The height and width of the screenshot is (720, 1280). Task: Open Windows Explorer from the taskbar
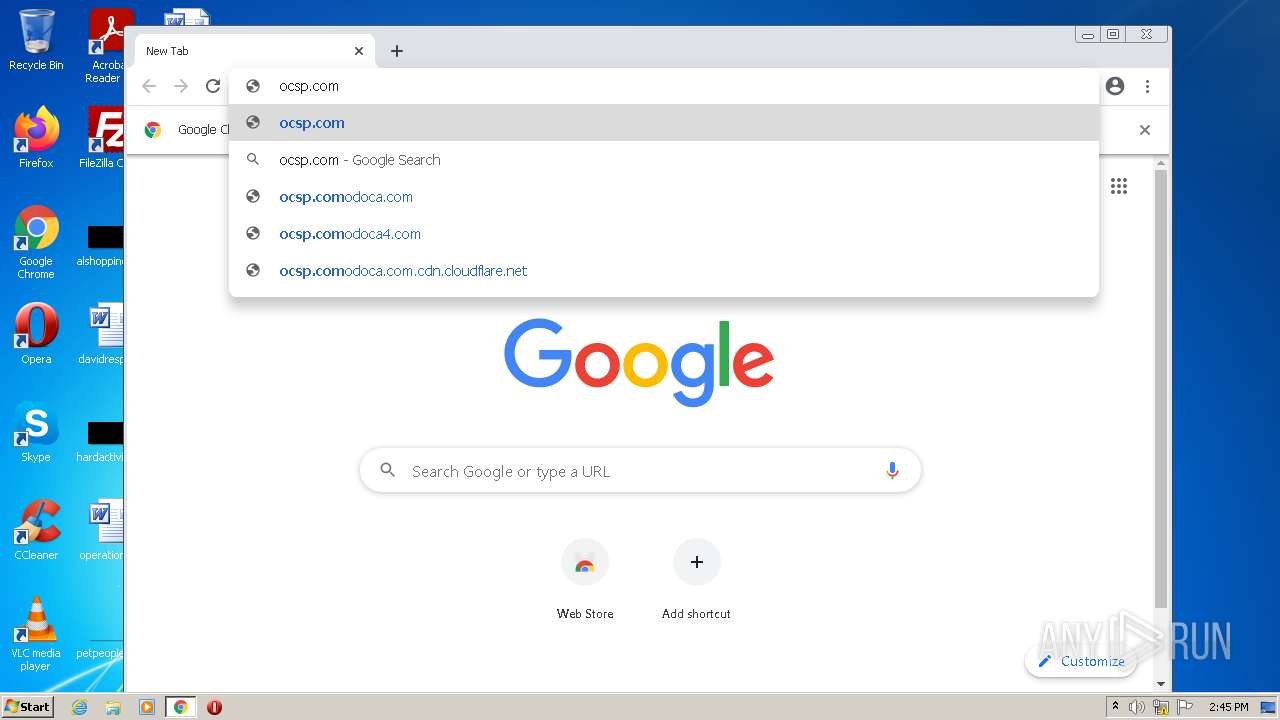click(x=113, y=707)
